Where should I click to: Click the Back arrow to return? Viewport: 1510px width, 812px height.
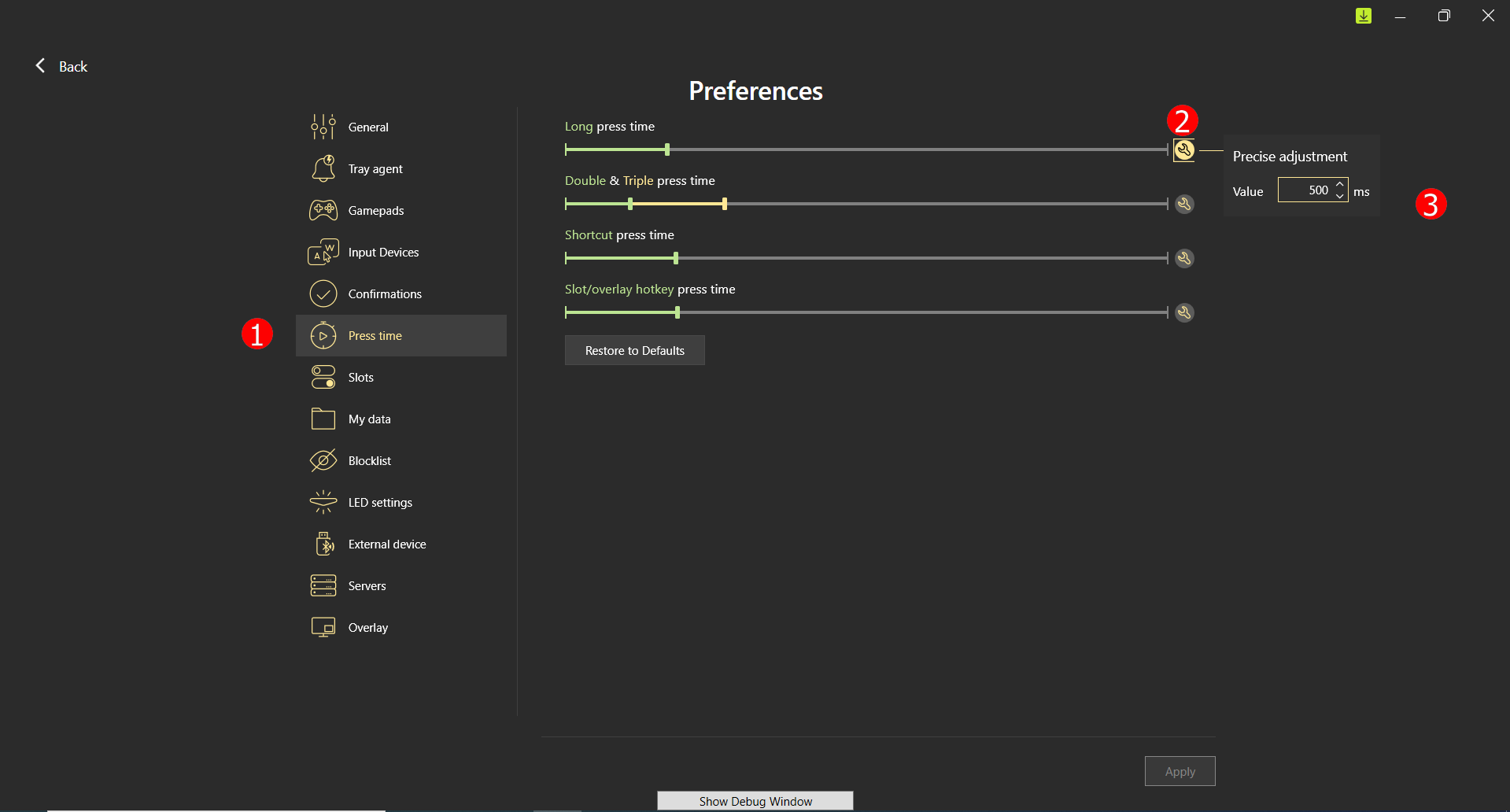click(42, 66)
